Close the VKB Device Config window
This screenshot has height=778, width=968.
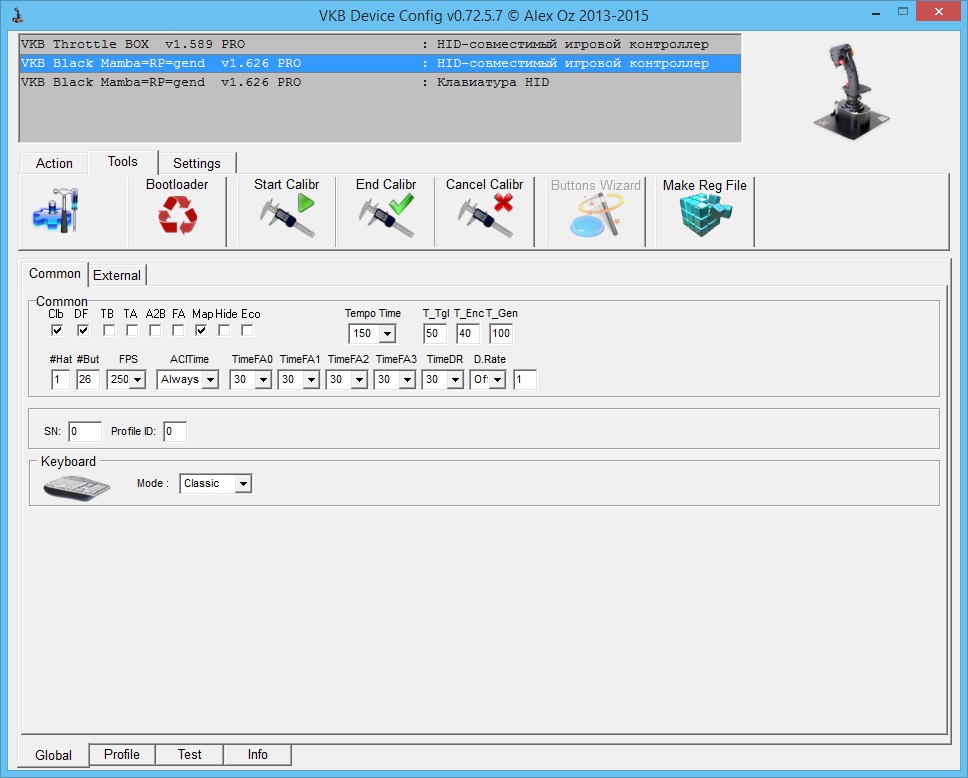click(939, 12)
